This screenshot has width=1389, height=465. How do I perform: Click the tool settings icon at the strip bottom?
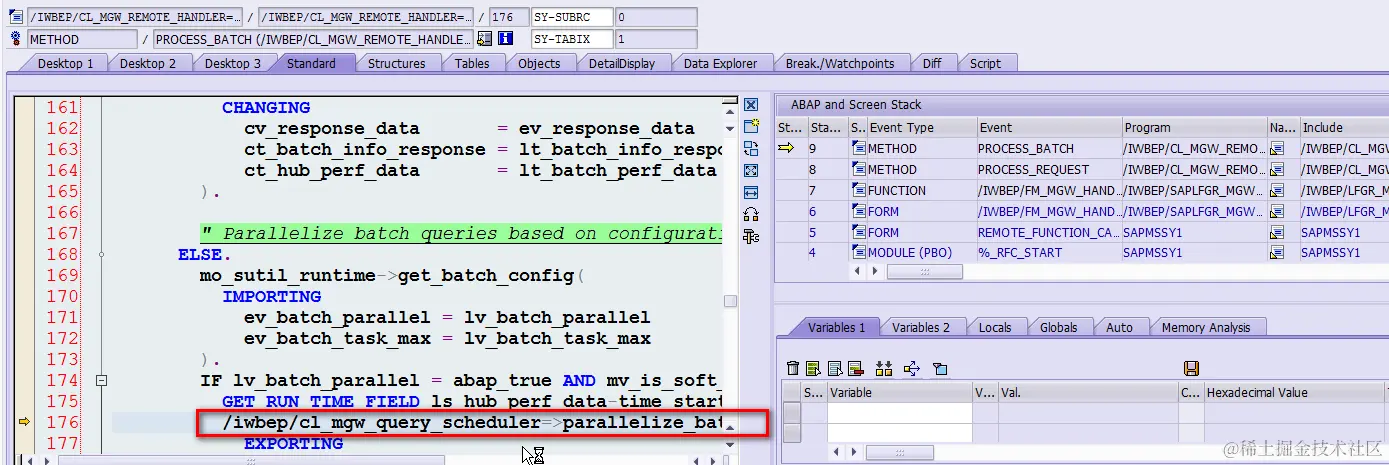pyautogui.click(x=751, y=236)
